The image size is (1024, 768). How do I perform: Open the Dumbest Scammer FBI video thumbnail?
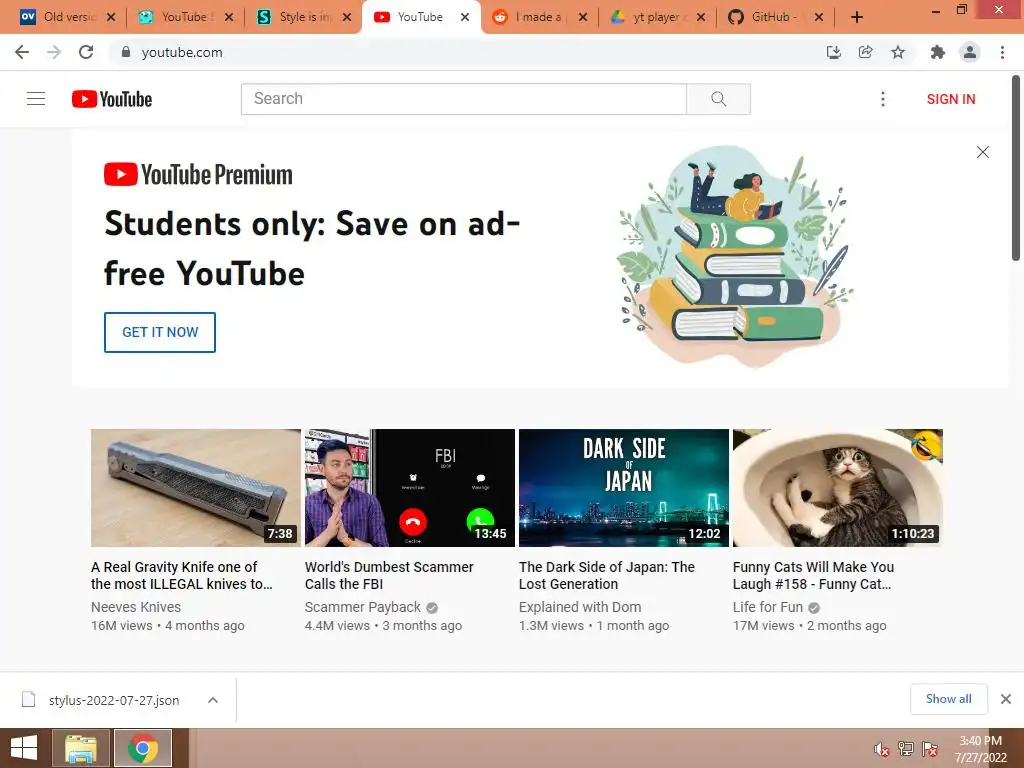[x=410, y=488]
